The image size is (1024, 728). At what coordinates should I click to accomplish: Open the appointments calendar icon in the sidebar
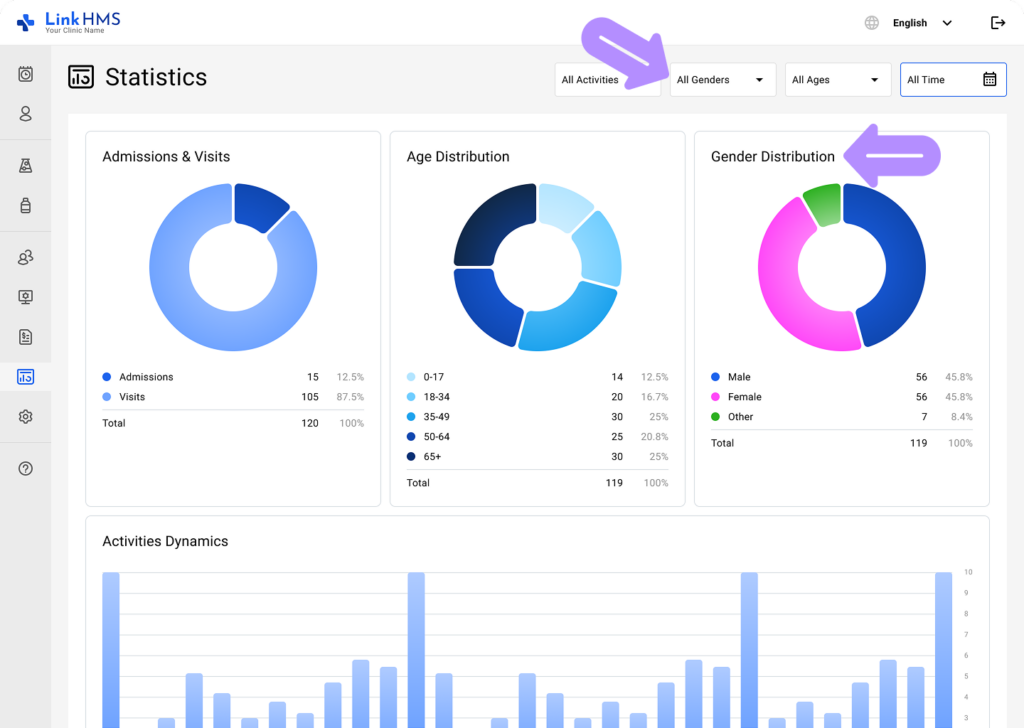24,74
